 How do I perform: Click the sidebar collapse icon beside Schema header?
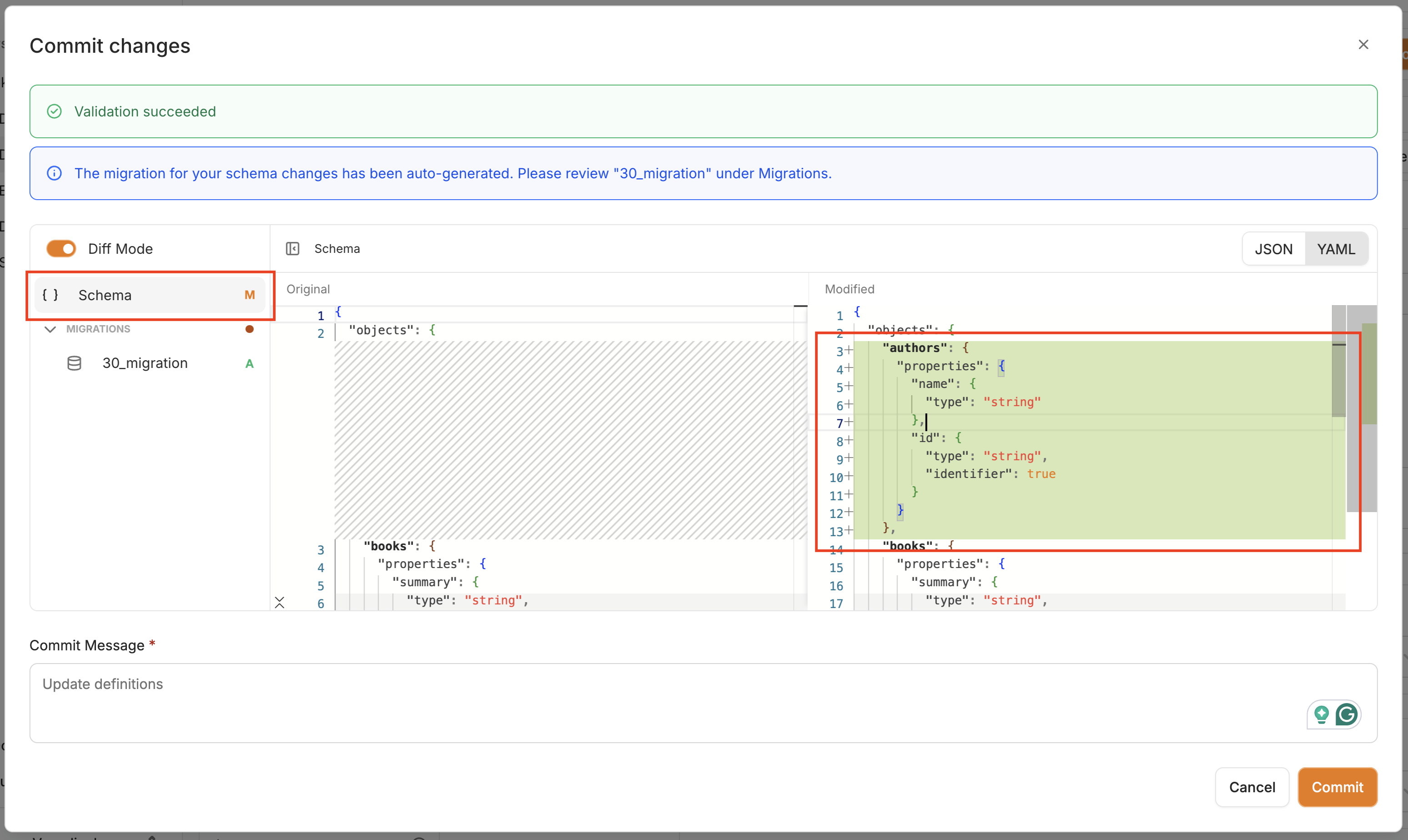tap(292, 248)
